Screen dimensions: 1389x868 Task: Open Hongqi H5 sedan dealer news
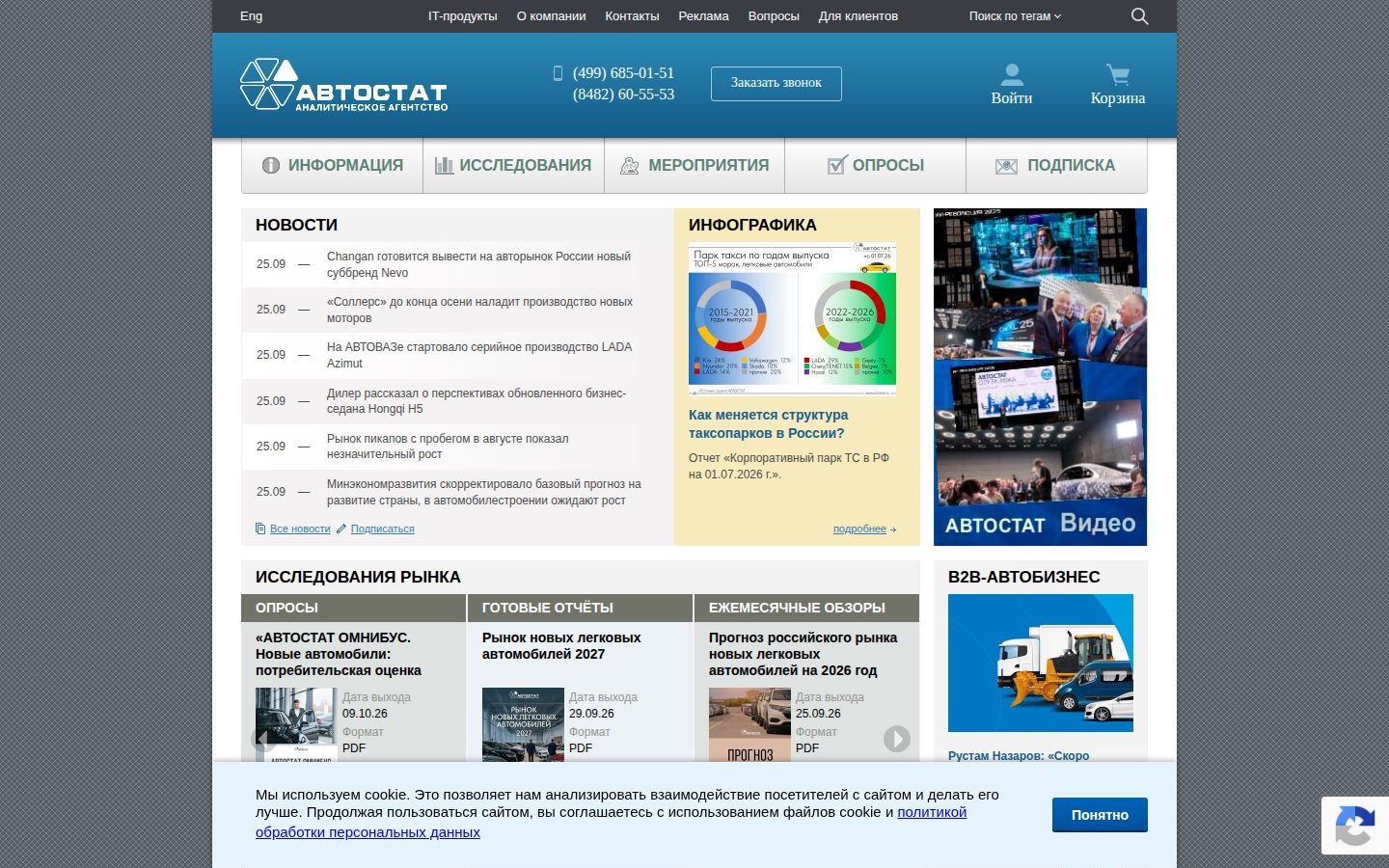tap(477, 401)
